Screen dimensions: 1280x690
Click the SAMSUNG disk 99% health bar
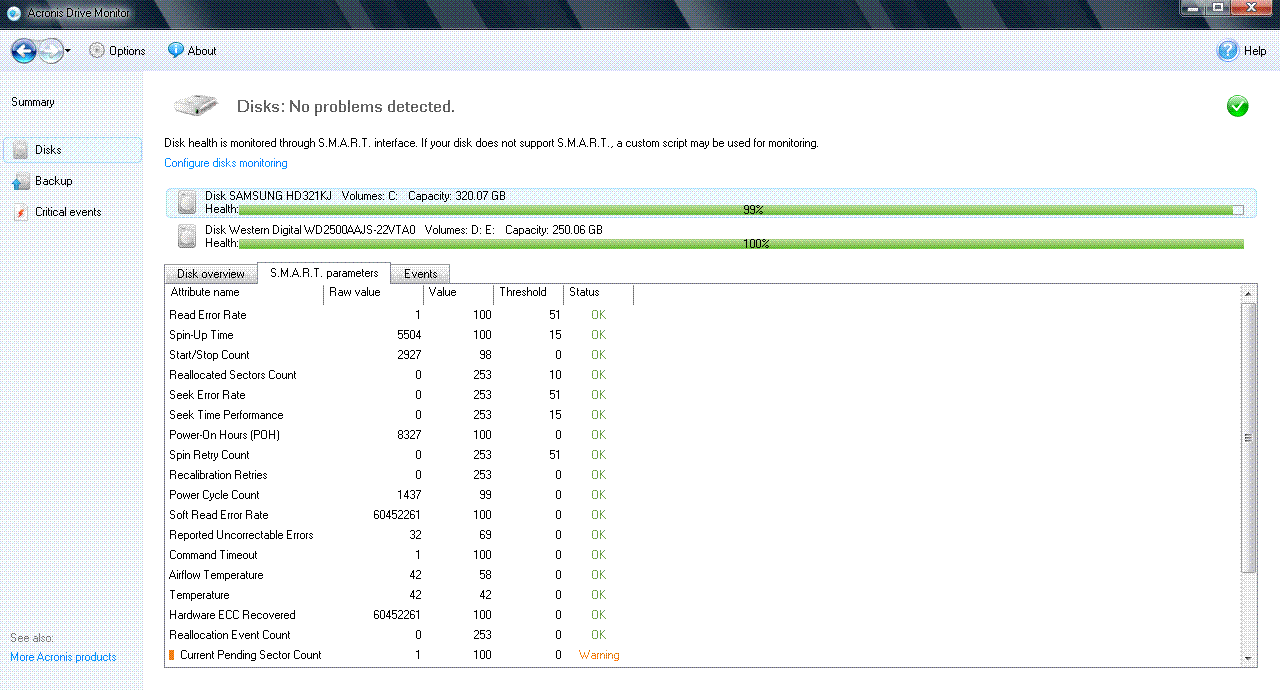coord(741,210)
